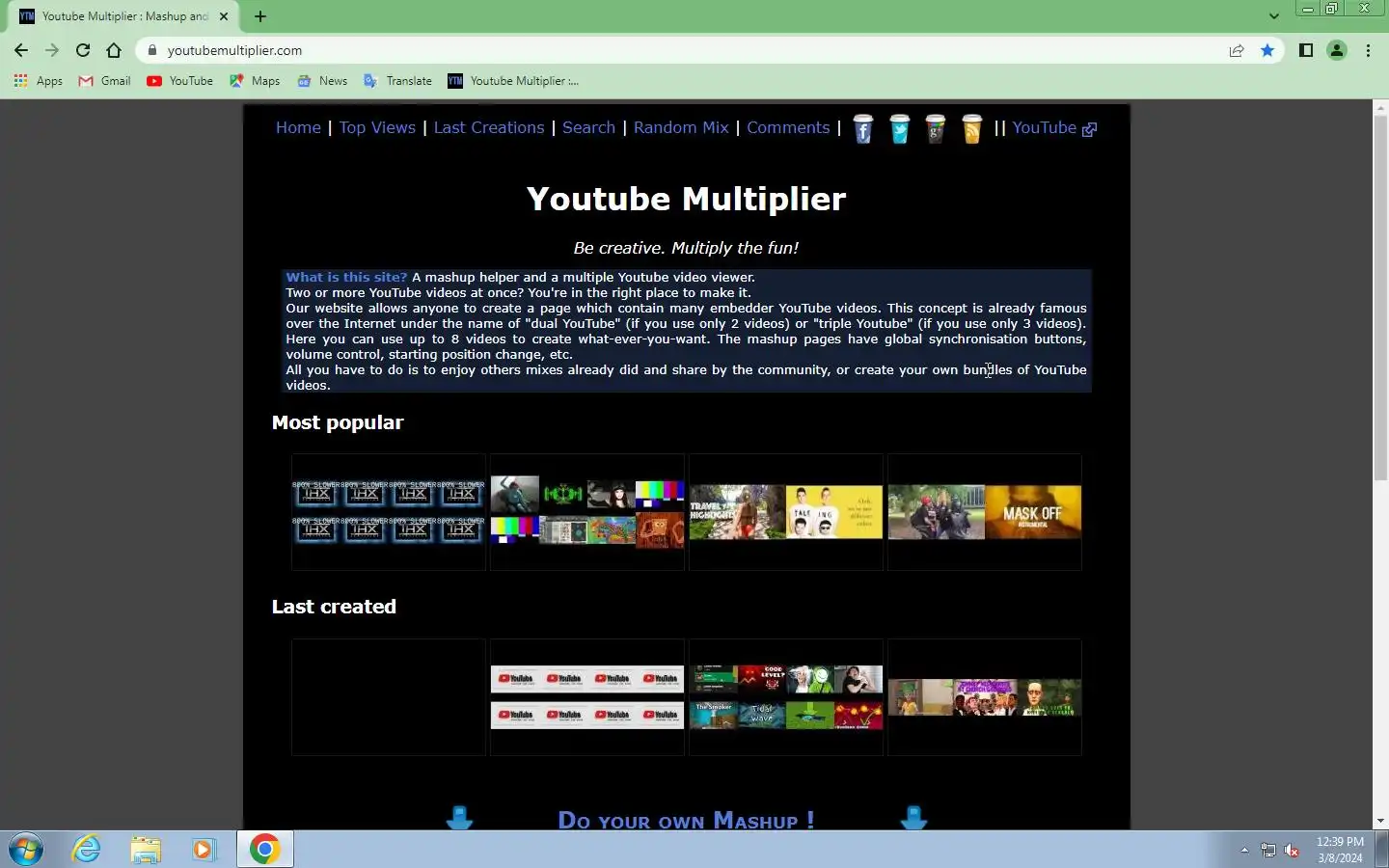Open the RSS feed cup icon

pos(972,129)
